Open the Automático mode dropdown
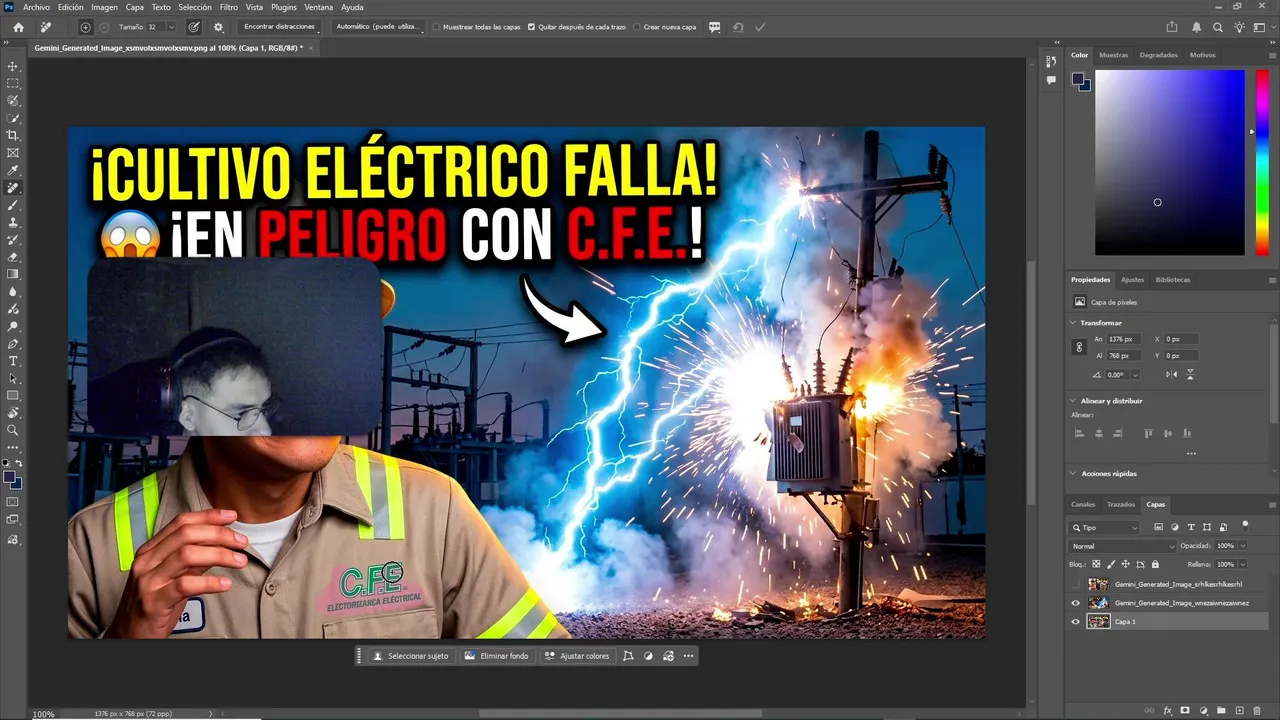Image resolution: width=1280 pixels, height=720 pixels. point(377,27)
